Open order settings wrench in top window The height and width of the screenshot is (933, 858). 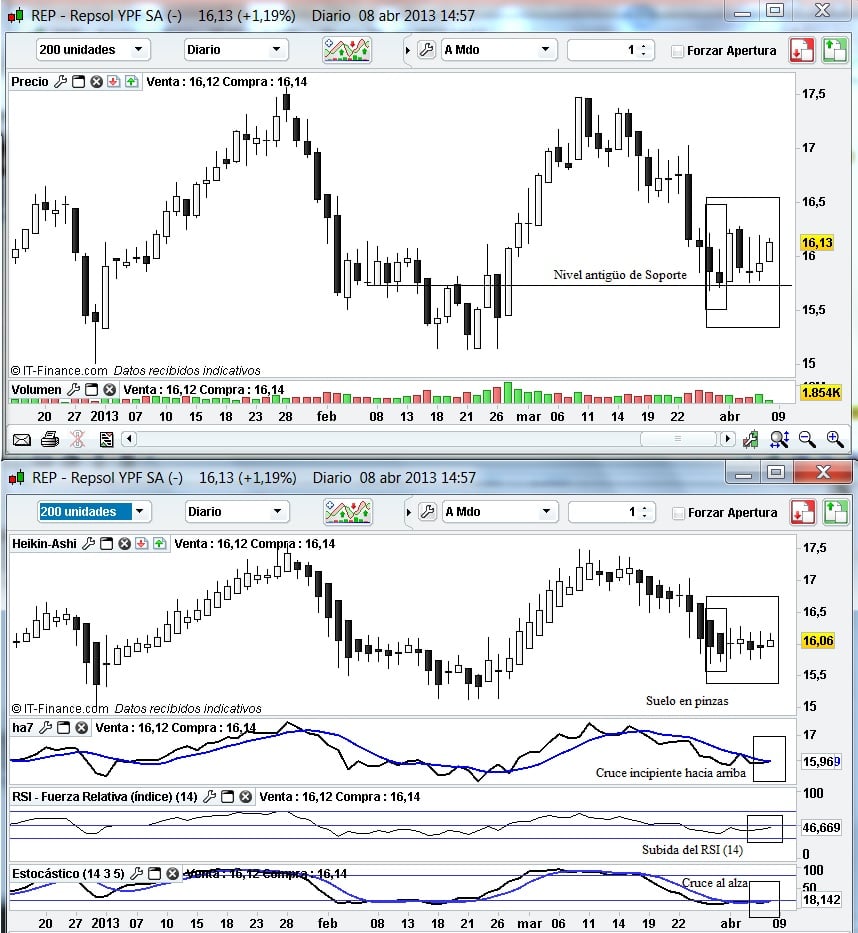tap(426, 49)
